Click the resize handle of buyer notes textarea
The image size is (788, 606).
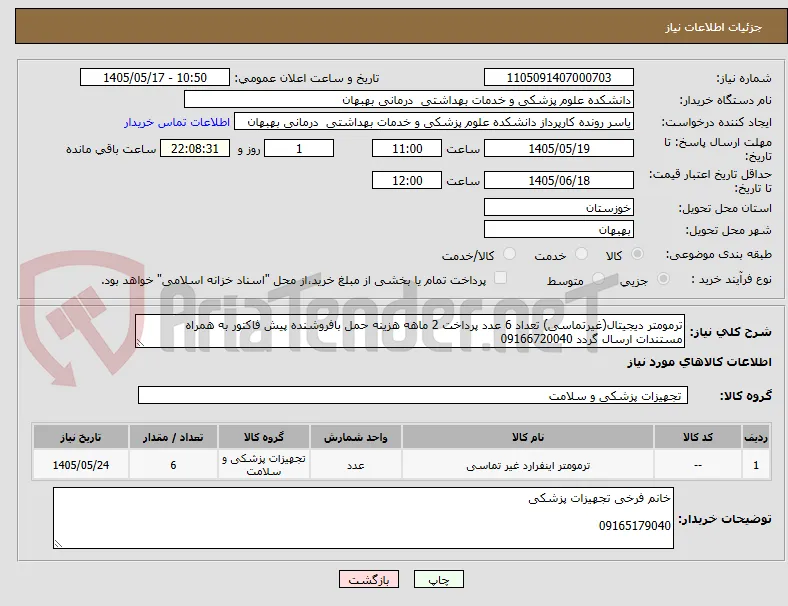[x=58, y=544]
